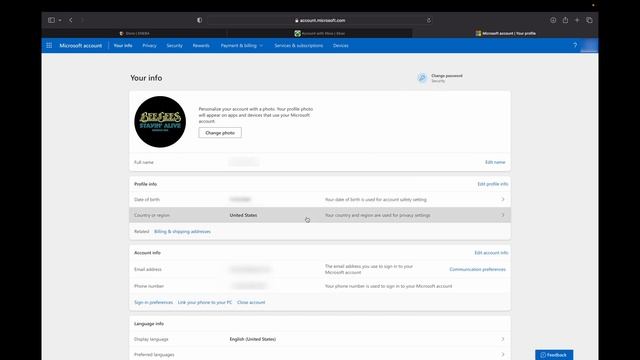Click the help question mark icon
Screen dimensions: 640x360
point(575,45)
